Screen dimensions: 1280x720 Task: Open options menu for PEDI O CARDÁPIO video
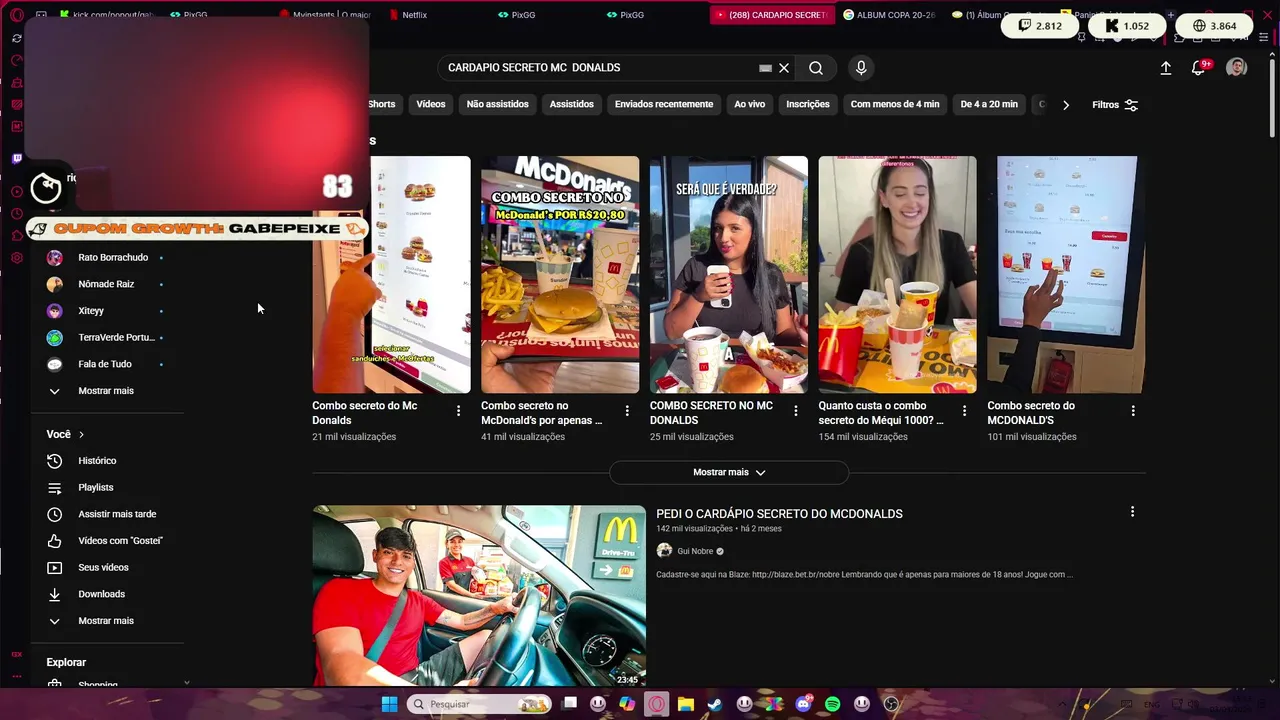1132,512
